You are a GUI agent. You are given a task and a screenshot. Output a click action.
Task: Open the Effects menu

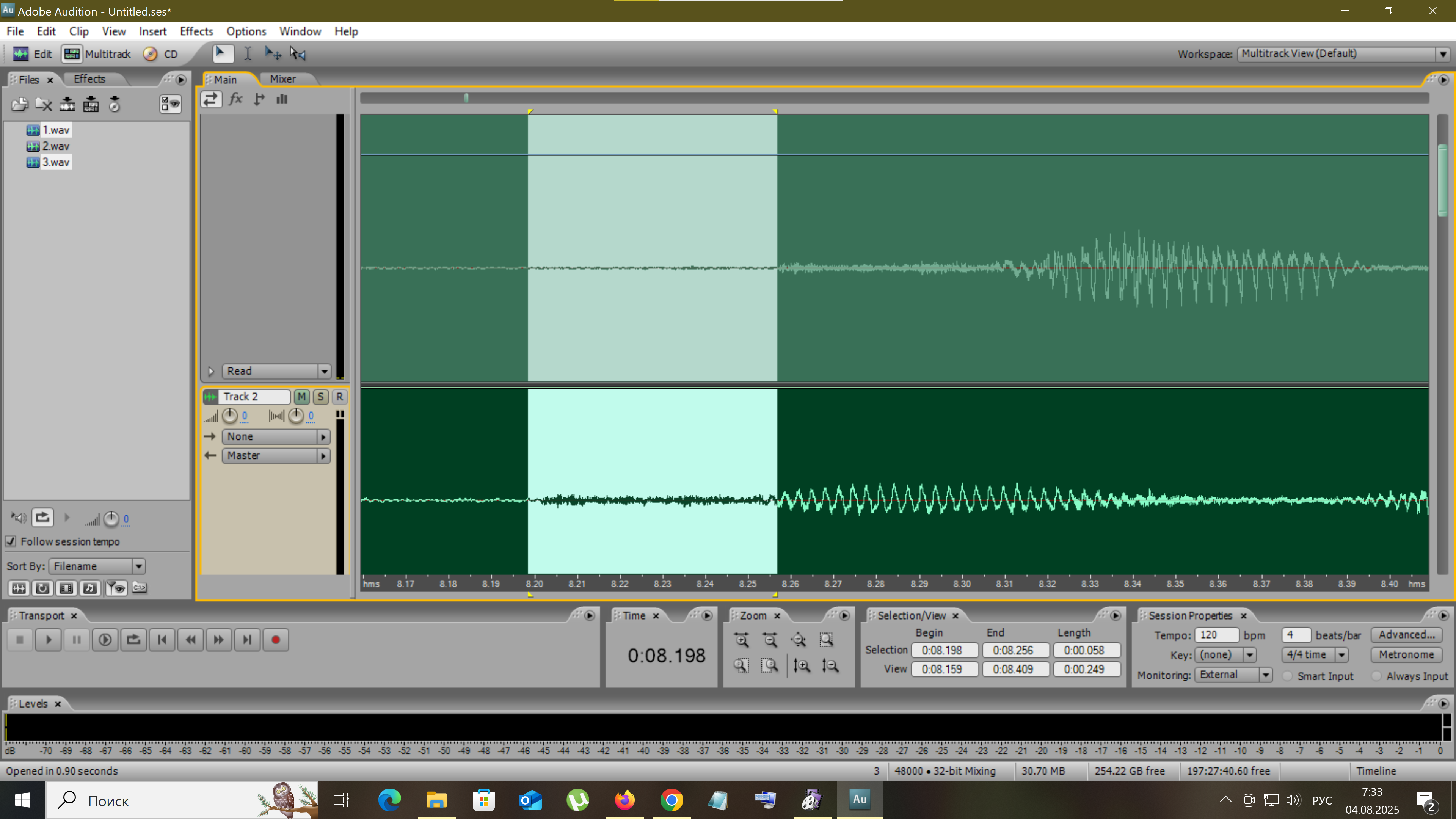coord(196,31)
